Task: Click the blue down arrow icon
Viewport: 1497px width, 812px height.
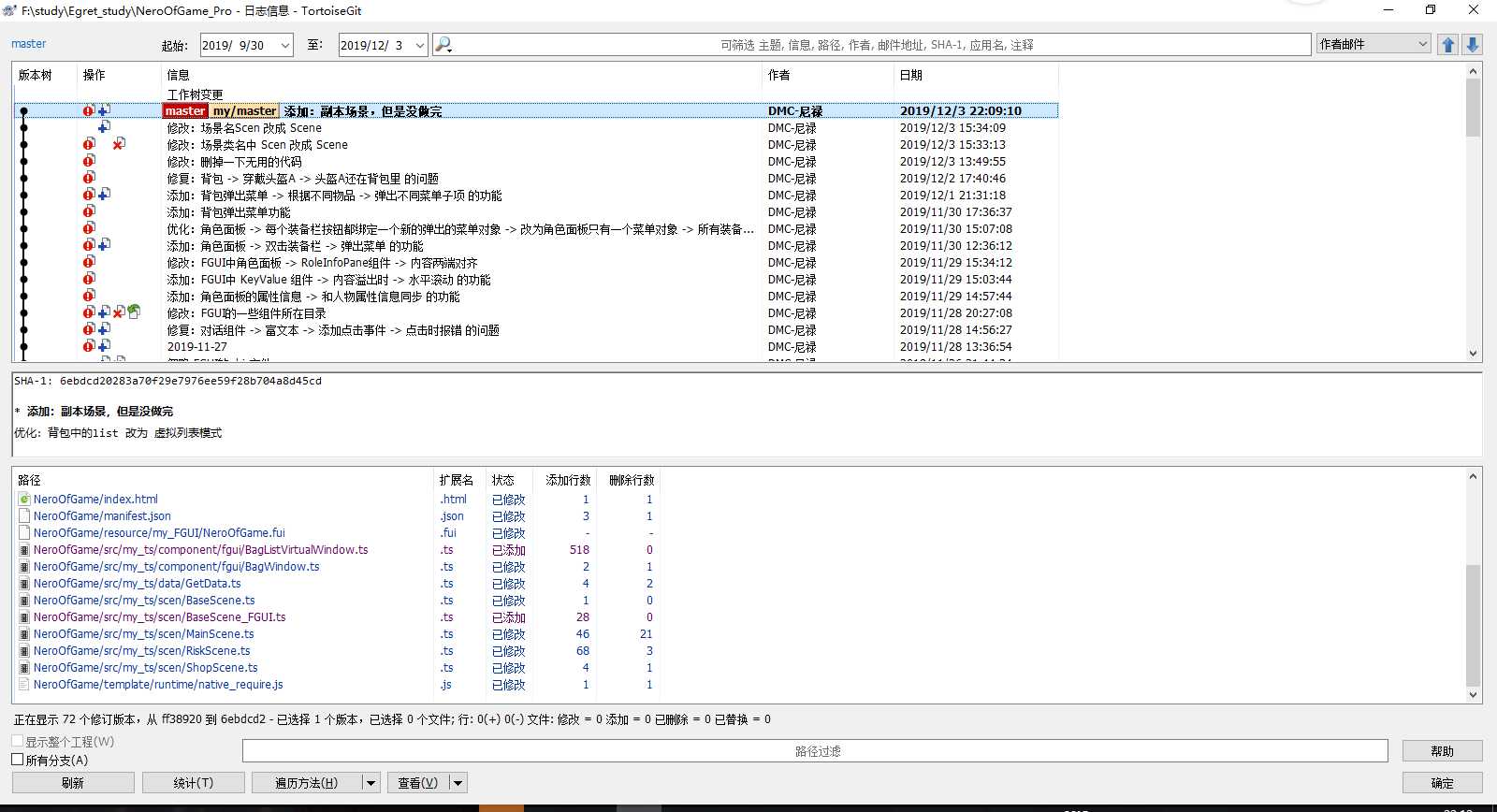Action: click(x=1472, y=44)
